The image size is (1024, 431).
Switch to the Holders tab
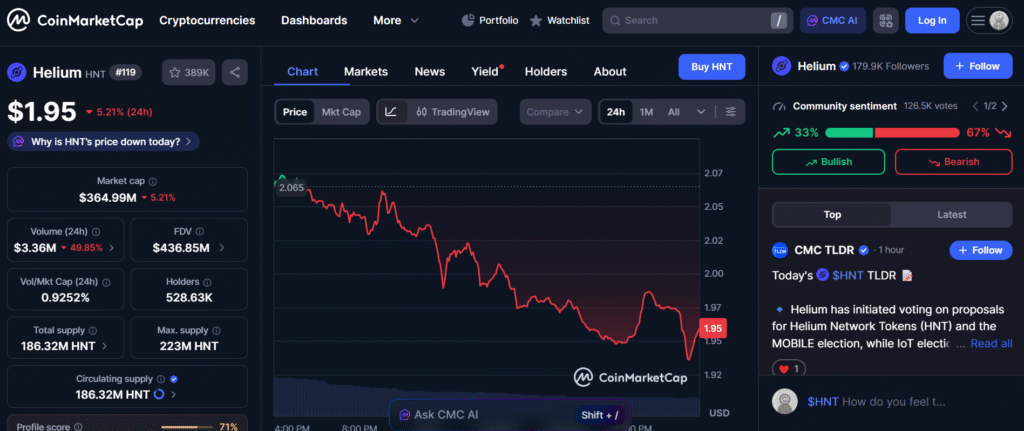(546, 72)
